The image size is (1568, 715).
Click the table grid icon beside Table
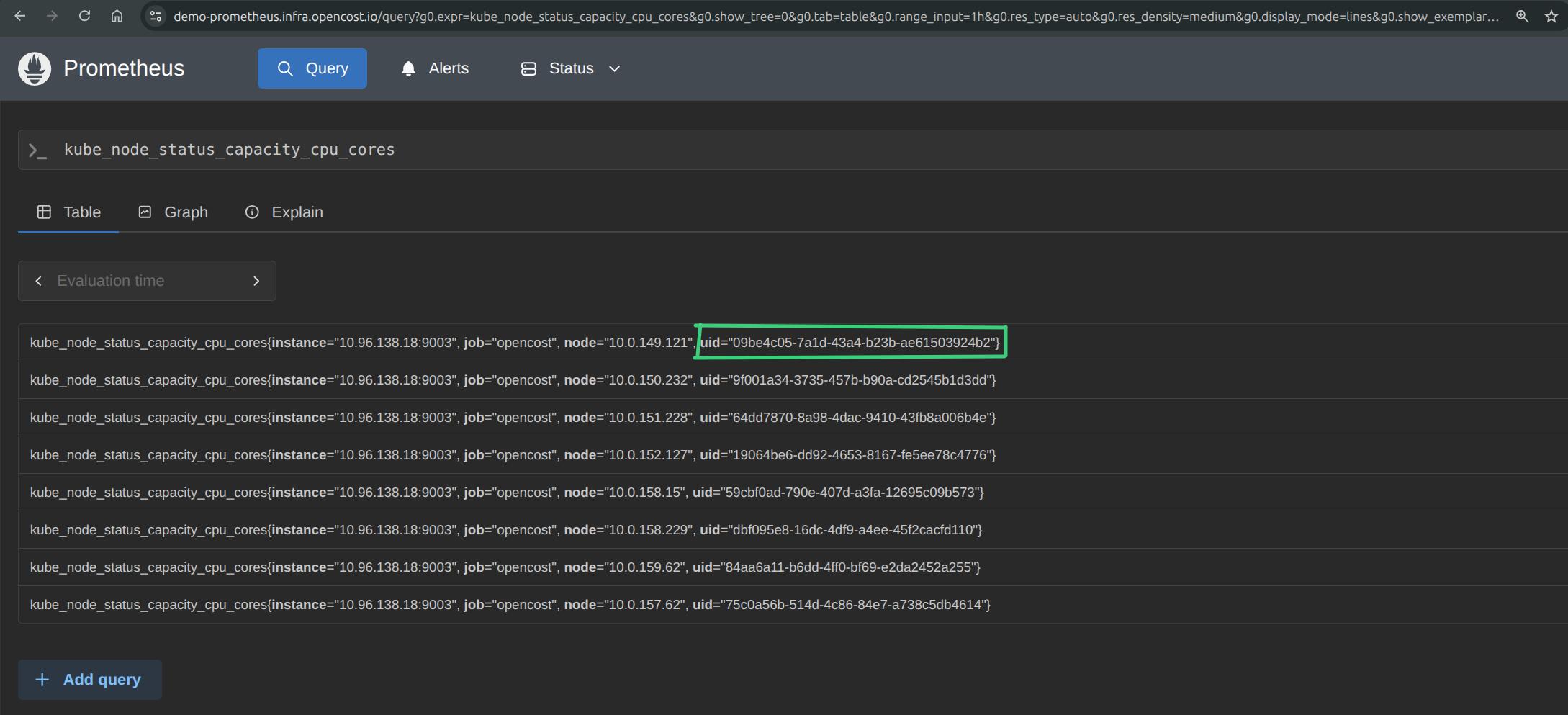point(44,212)
